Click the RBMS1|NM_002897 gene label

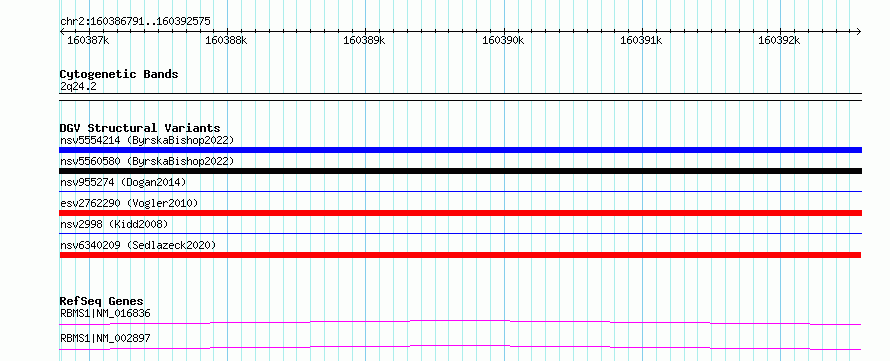[105, 338]
